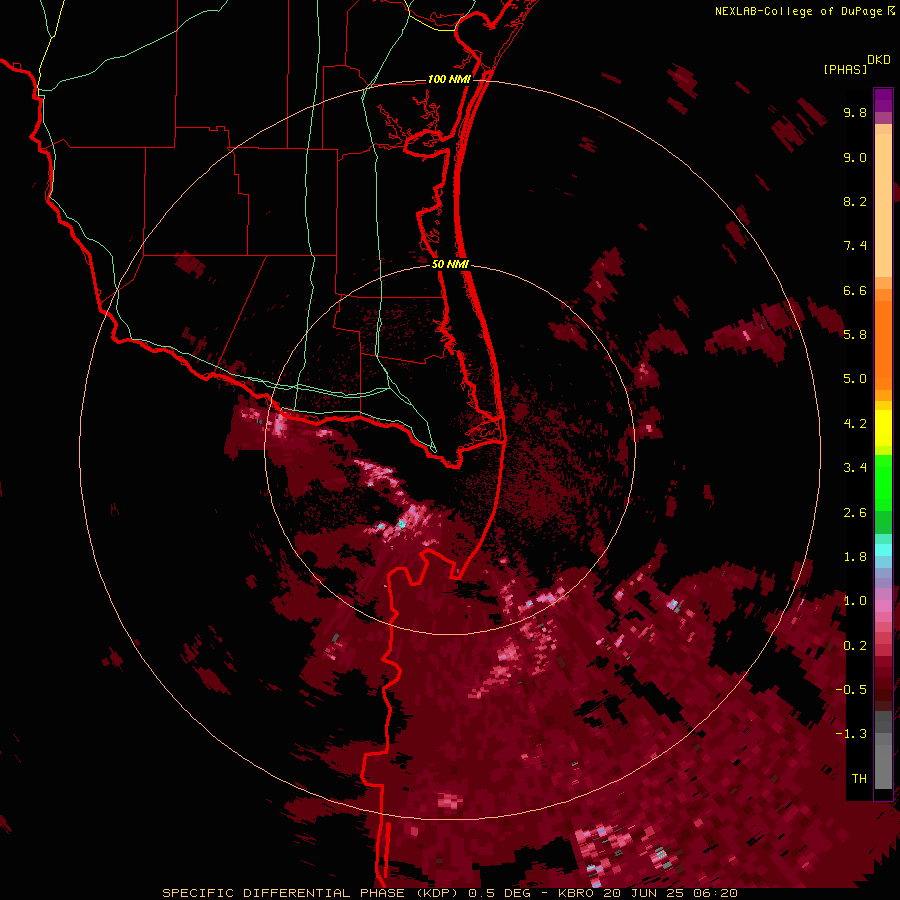Image resolution: width=900 pixels, height=900 pixels.
Task: Click the -1.3 value on color scale
Action: 851,734
